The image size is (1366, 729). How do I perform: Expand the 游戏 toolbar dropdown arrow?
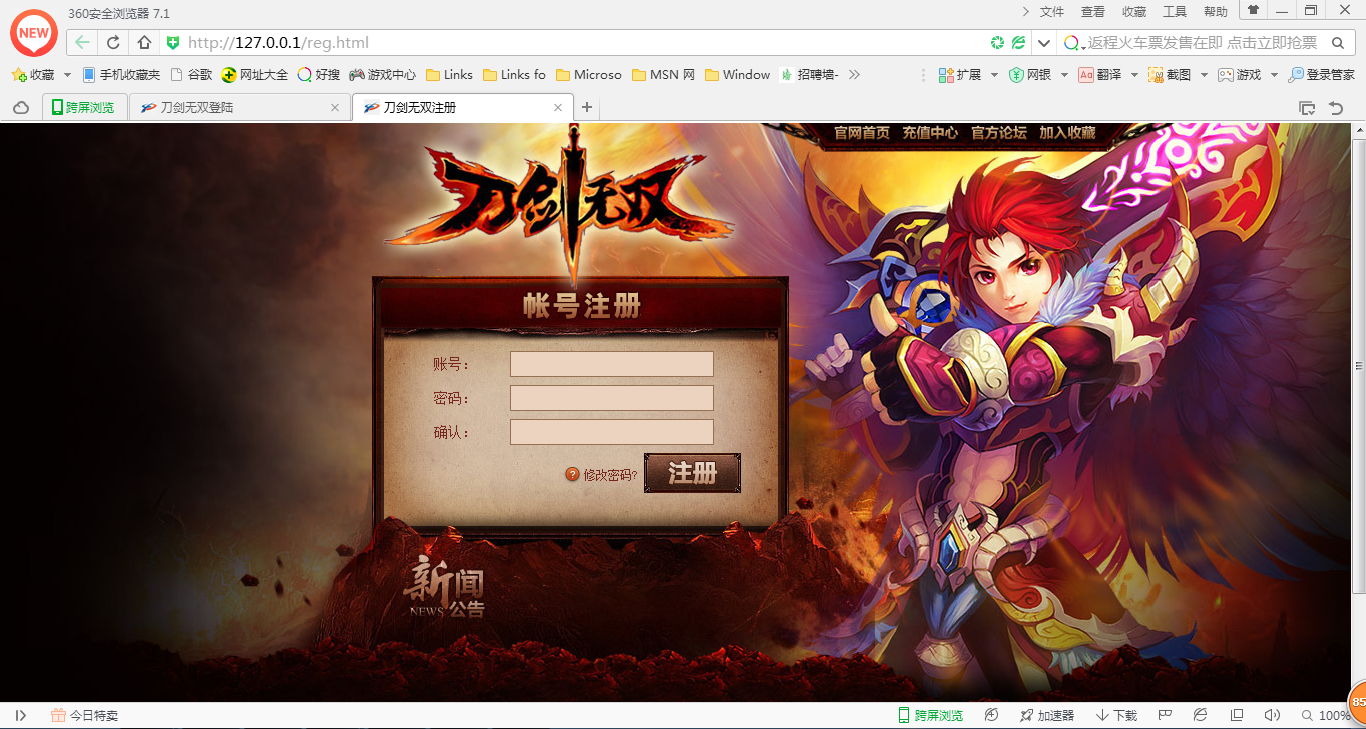pos(1274,75)
